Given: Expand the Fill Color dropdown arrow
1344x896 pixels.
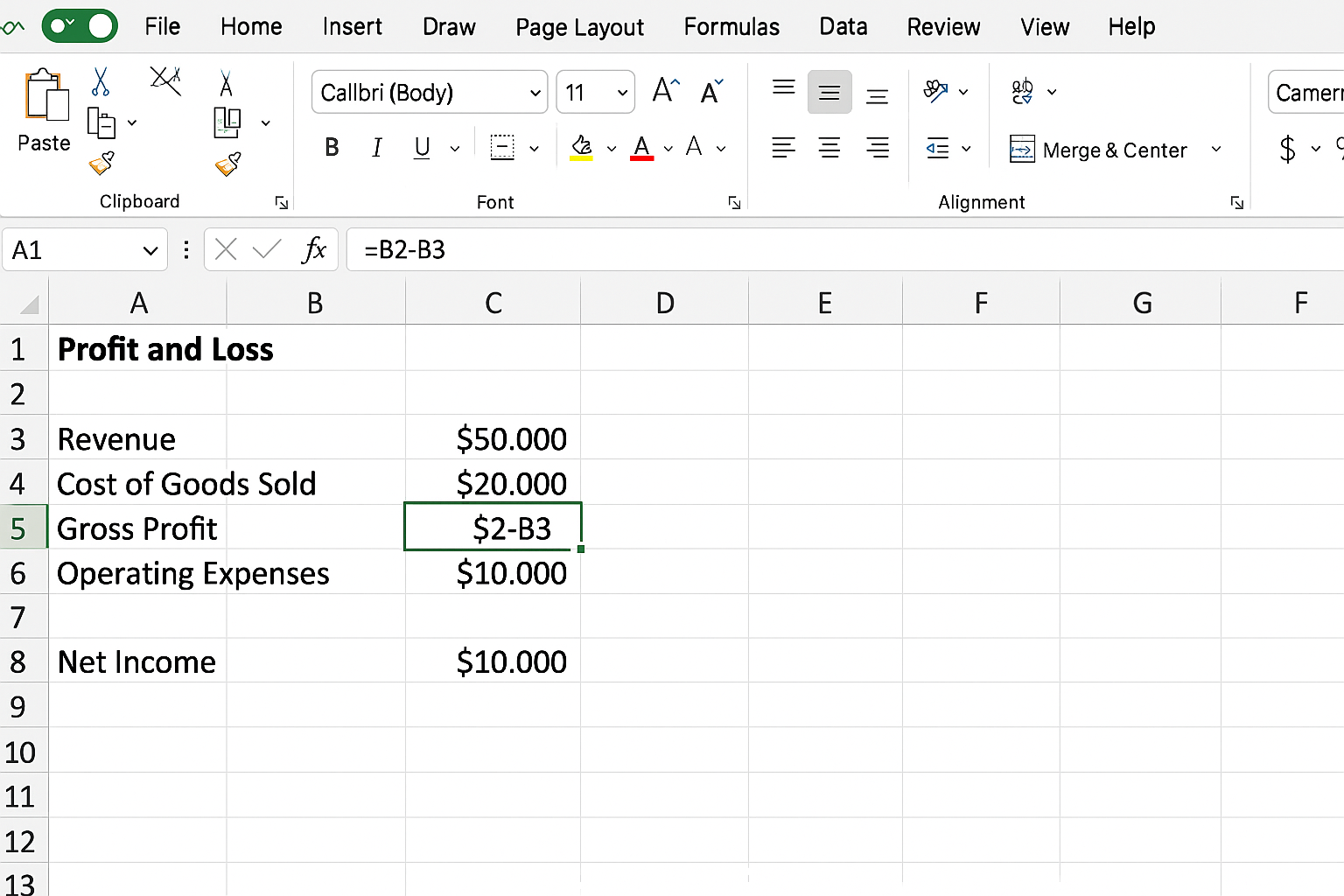Looking at the screenshot, I should coord(611,149).
